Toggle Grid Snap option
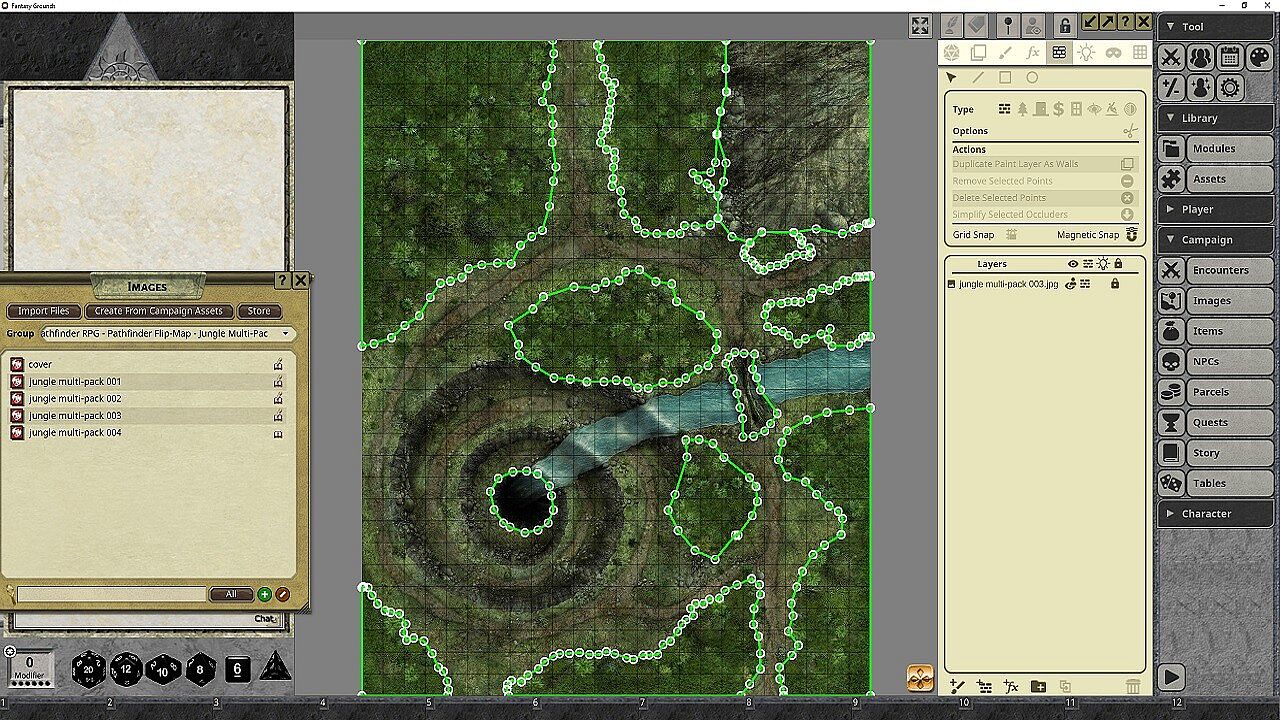Image resolution: width=1280 pixels, height=720 pixels. pos(1011,235)
